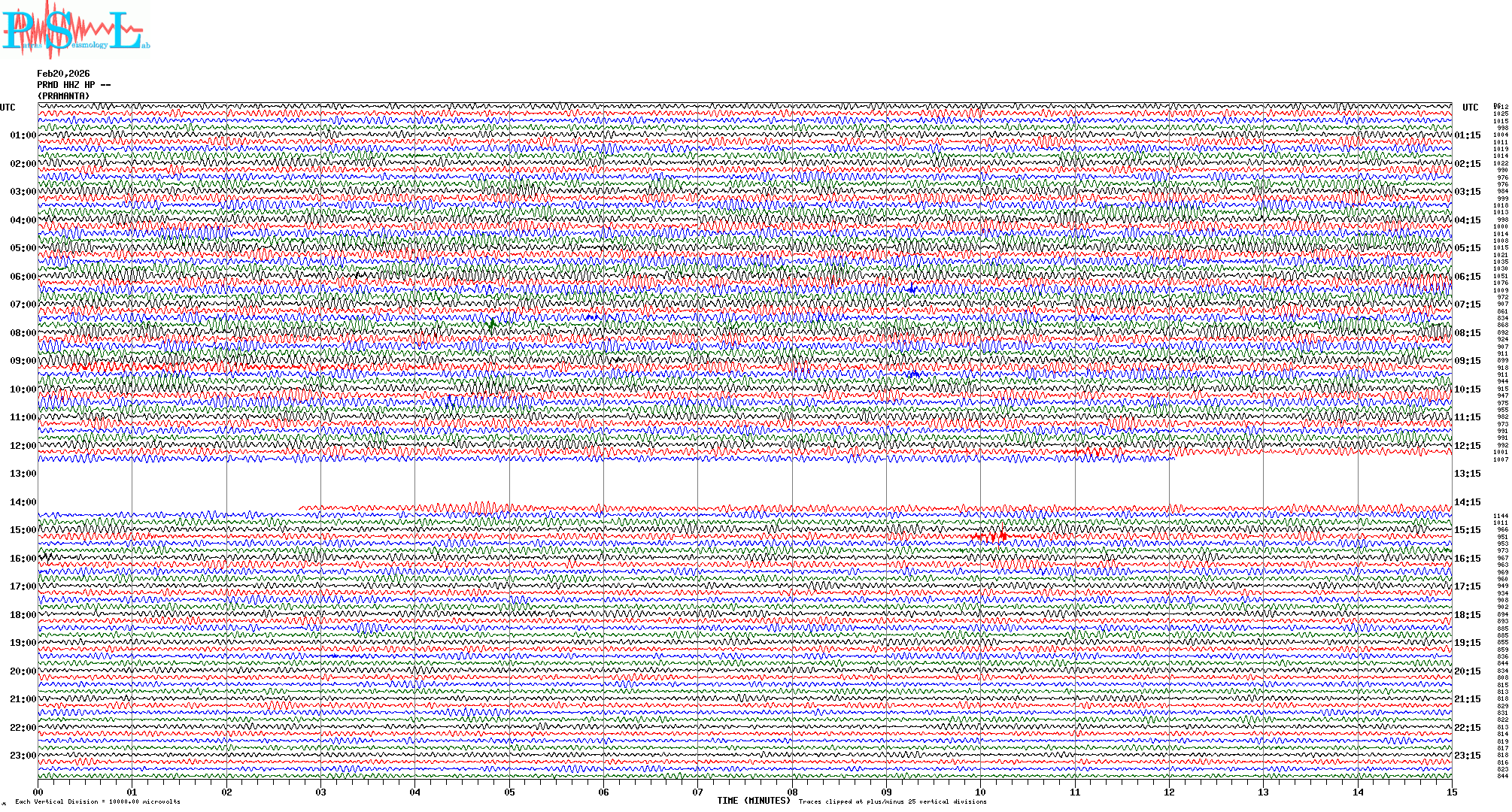Click minute marker 15 on bottom axis

1451,792
